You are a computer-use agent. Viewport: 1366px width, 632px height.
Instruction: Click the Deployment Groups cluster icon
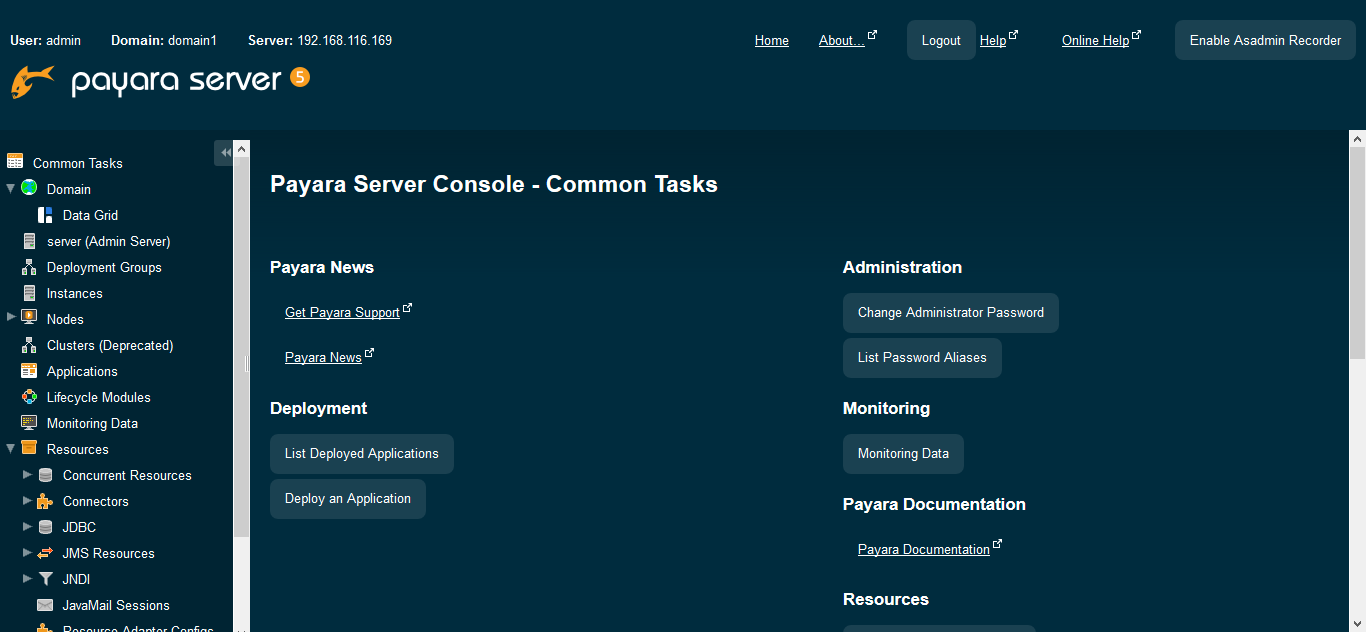(28, 267)
